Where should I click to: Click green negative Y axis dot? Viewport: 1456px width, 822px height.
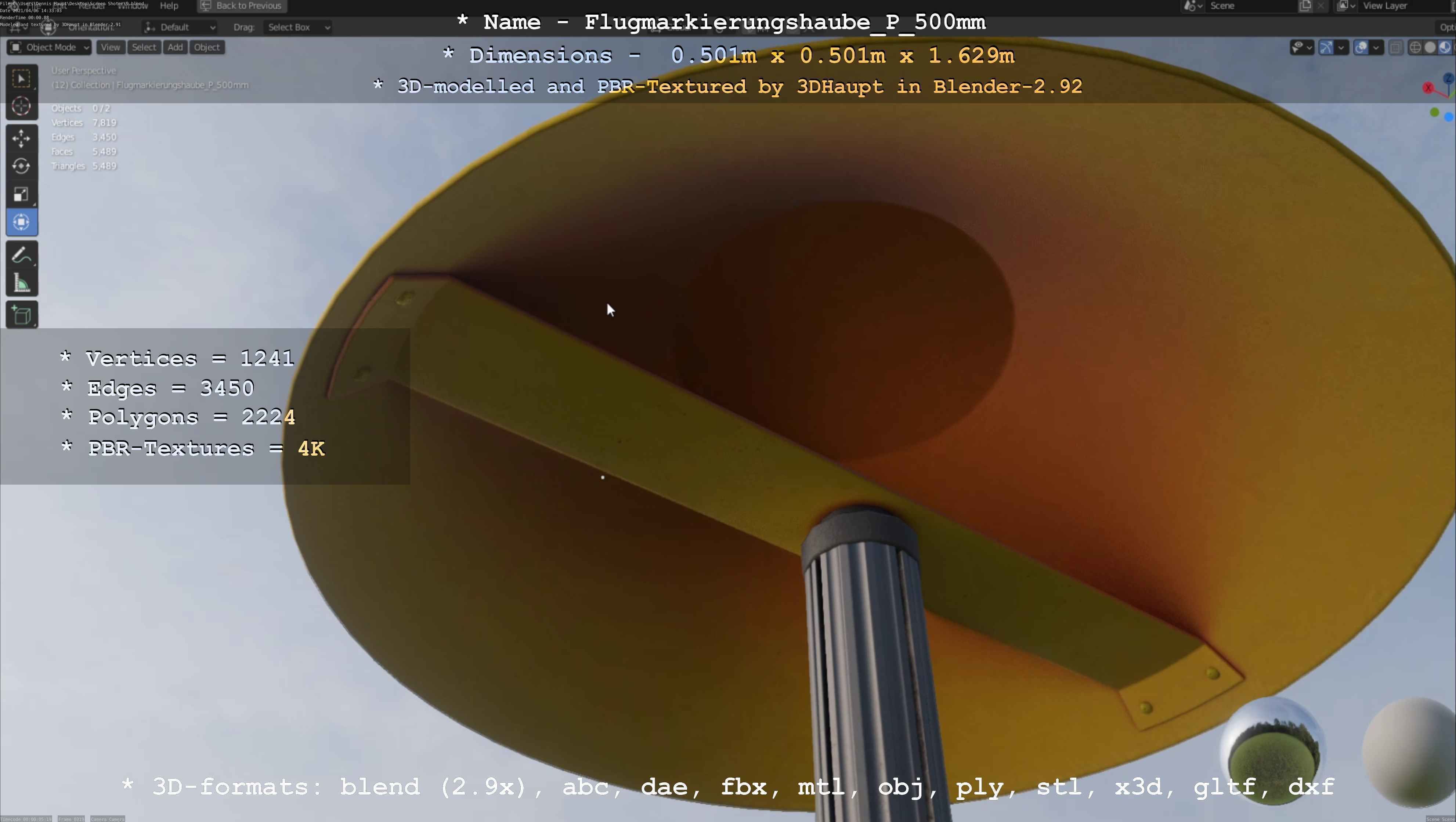pos(1435,112)
